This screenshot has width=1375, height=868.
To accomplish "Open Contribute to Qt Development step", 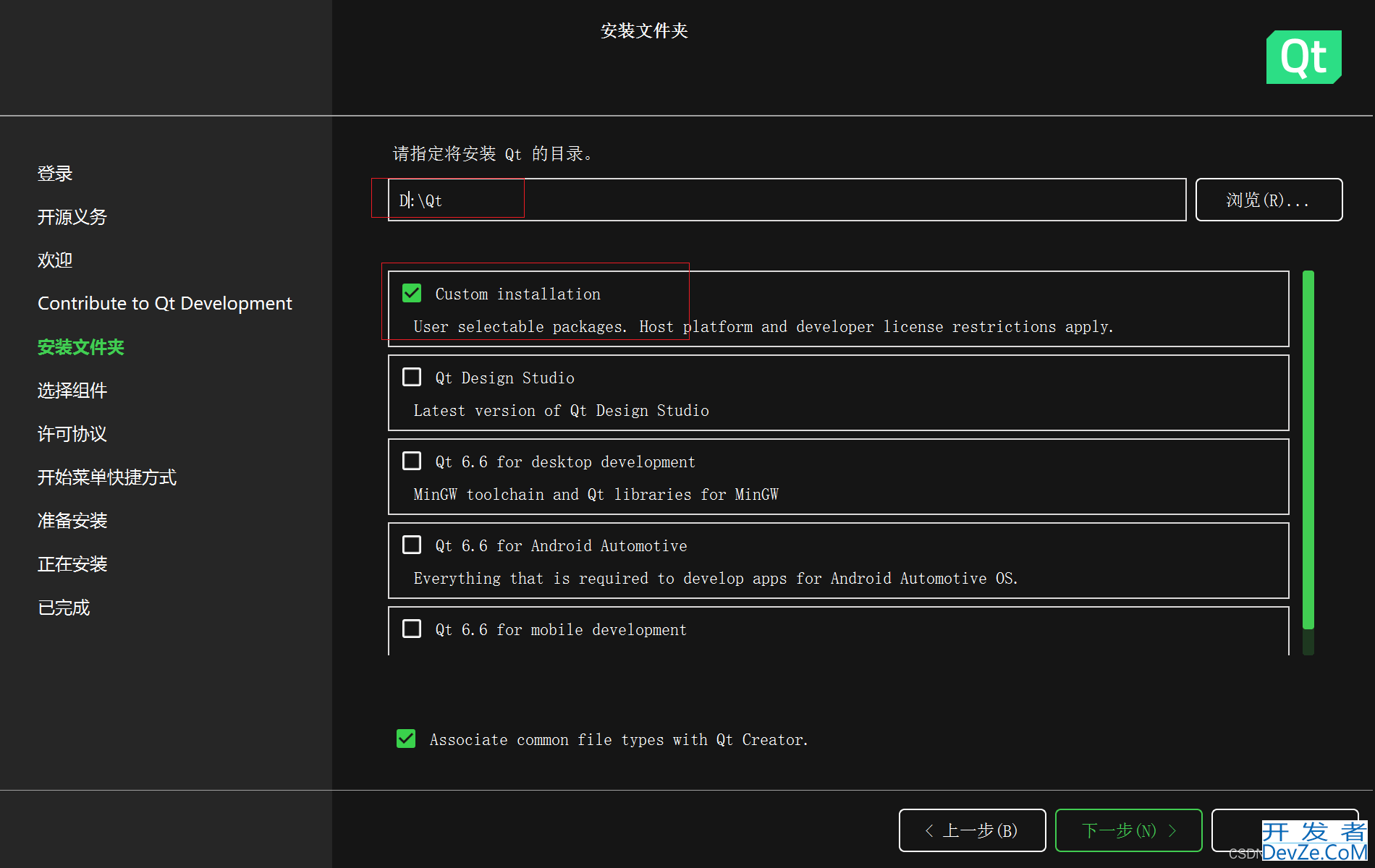I will tap(165, 304).
